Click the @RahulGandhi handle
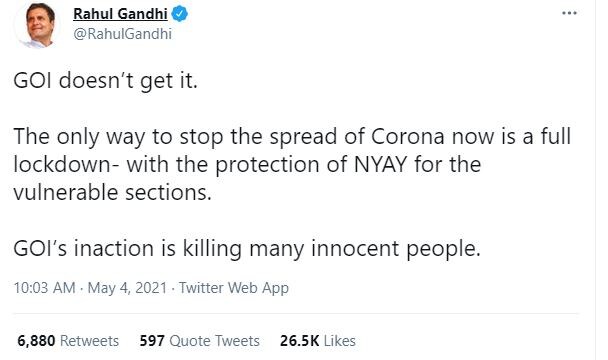 click(122, 34)
